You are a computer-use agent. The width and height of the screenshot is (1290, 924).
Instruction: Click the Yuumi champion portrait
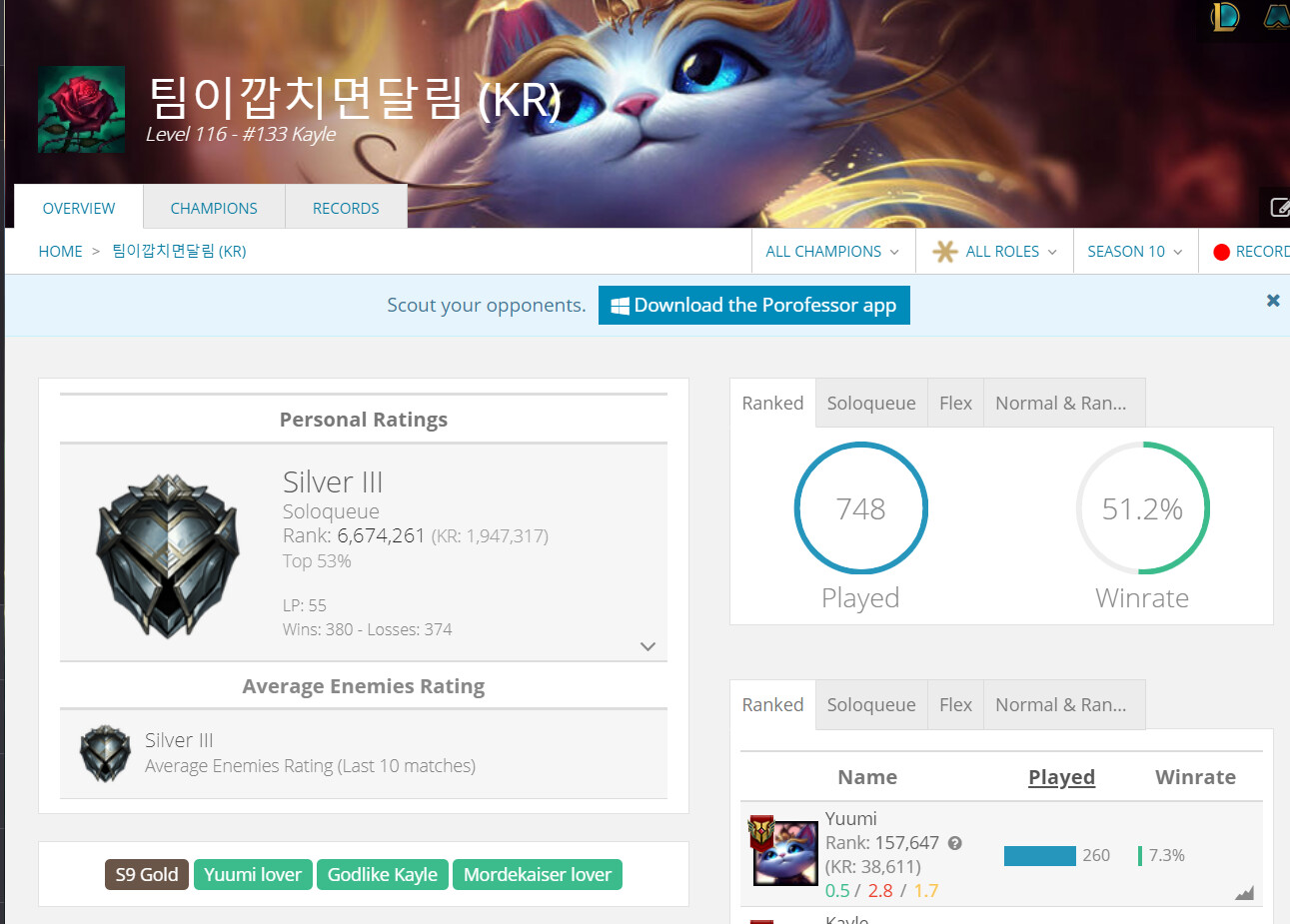point(784,852)
